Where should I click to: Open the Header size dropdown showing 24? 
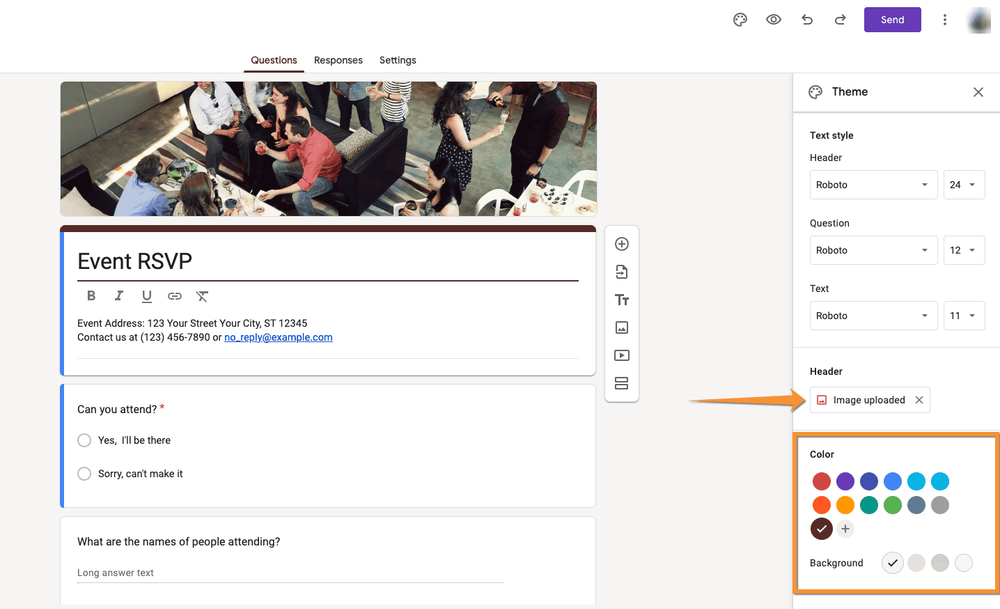click(963, 184)
